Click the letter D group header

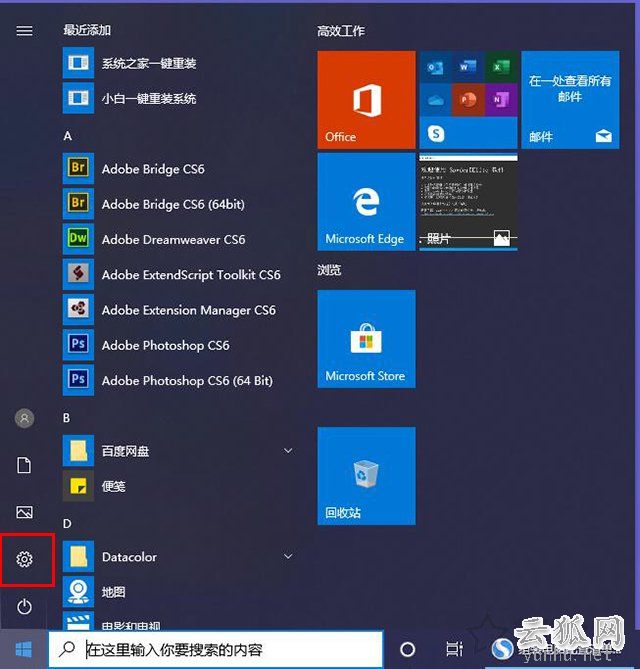[67, 524]
